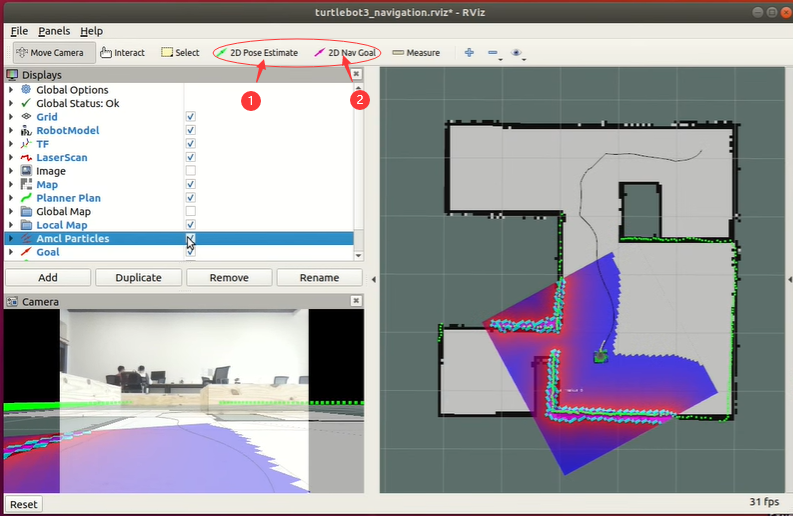Image resolution: width=793 pixels, height=516 pixels.
Task: Click the blue minus toolbar icon
Action: 492,53
